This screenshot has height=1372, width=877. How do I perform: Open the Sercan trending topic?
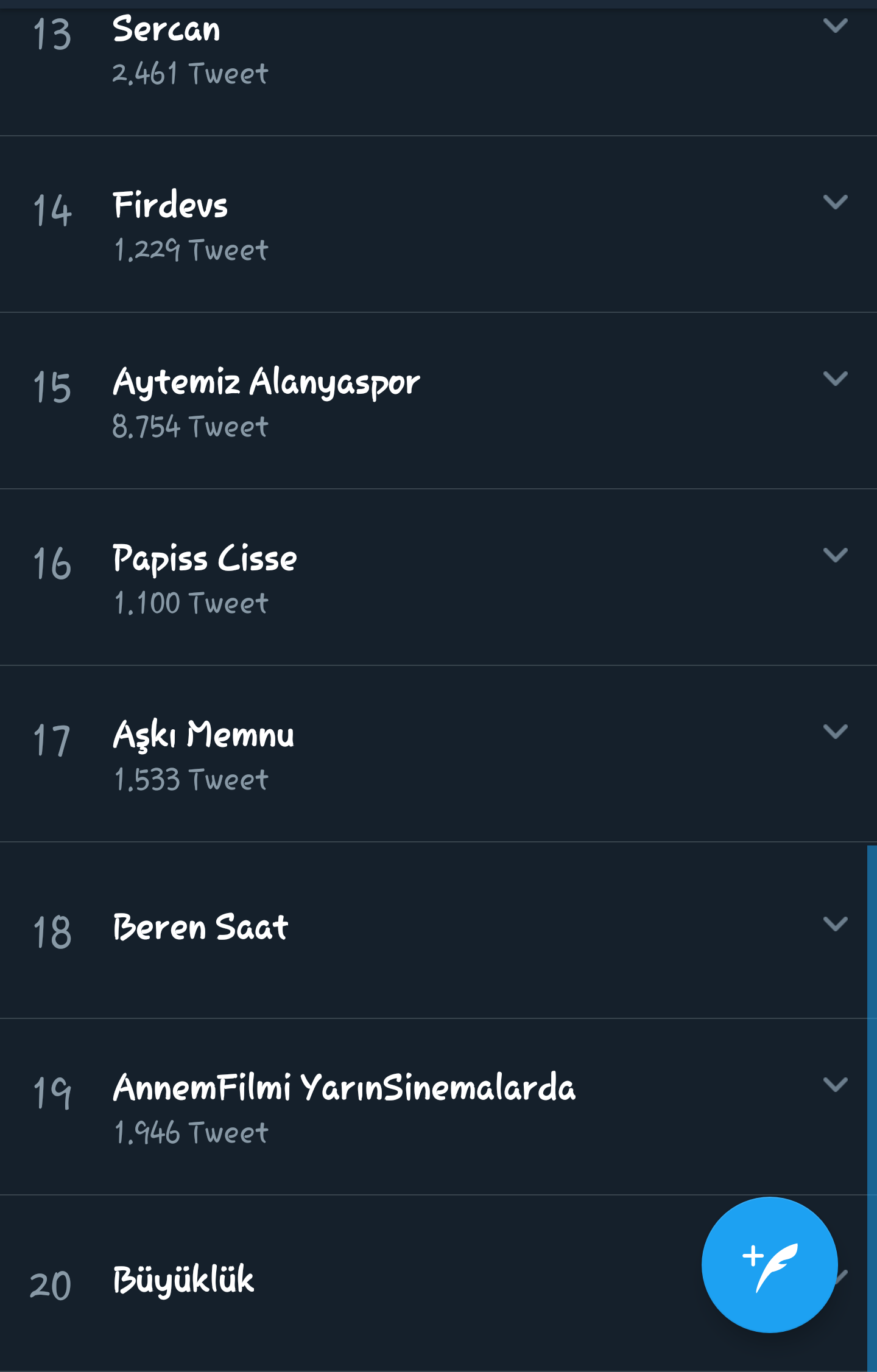click(x=166, y=29)
